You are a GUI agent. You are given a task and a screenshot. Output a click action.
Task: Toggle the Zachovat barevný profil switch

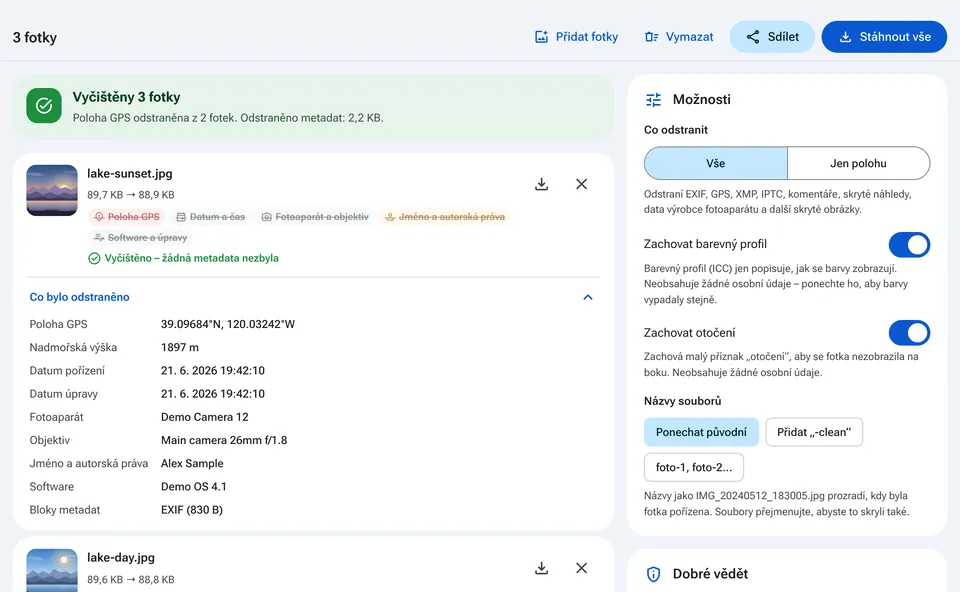coord(909,245)
